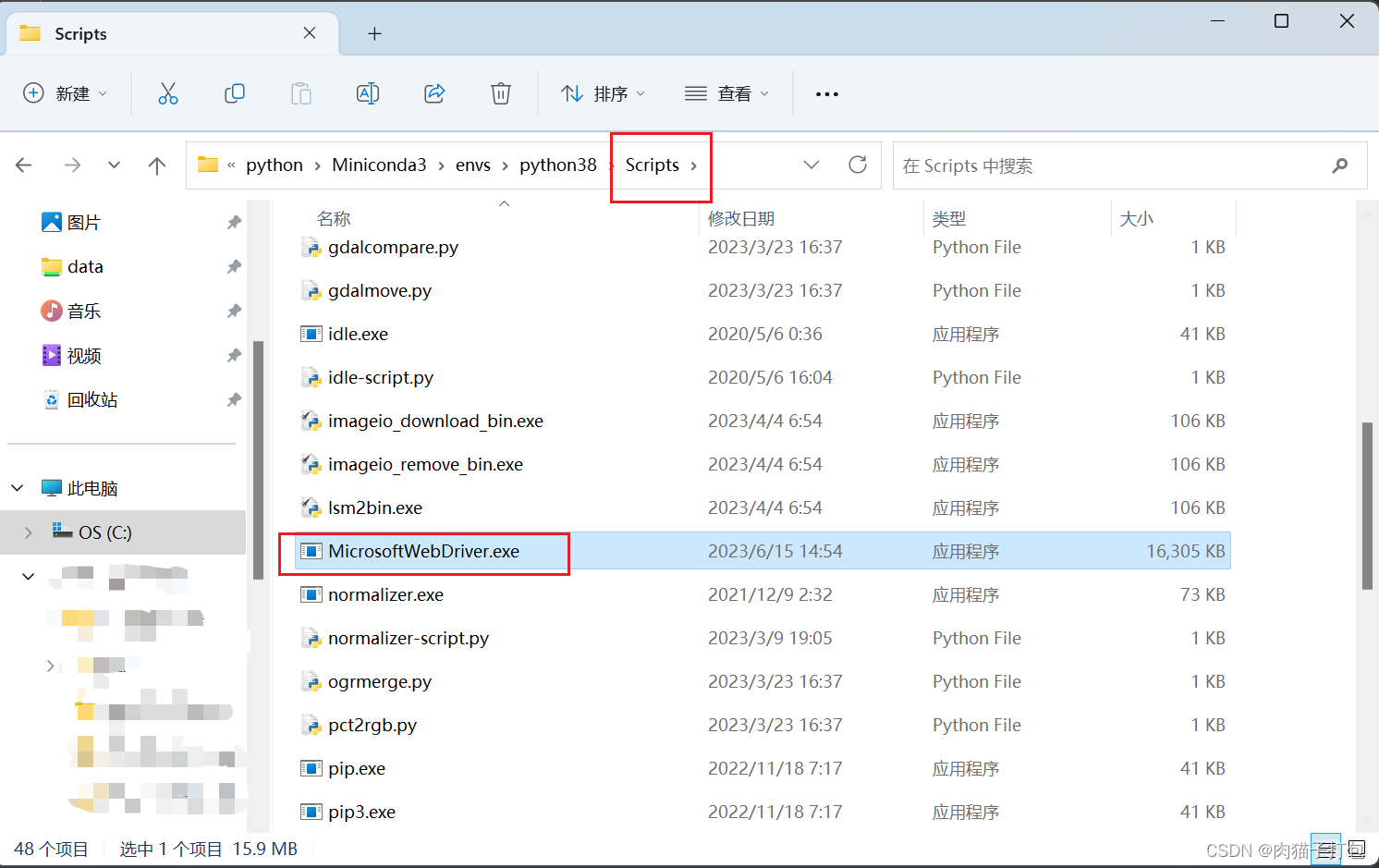The width and height of the screenshot is (1379, 868).
Task: Open 图片 in the sidebar
Action: click(83, 222)
